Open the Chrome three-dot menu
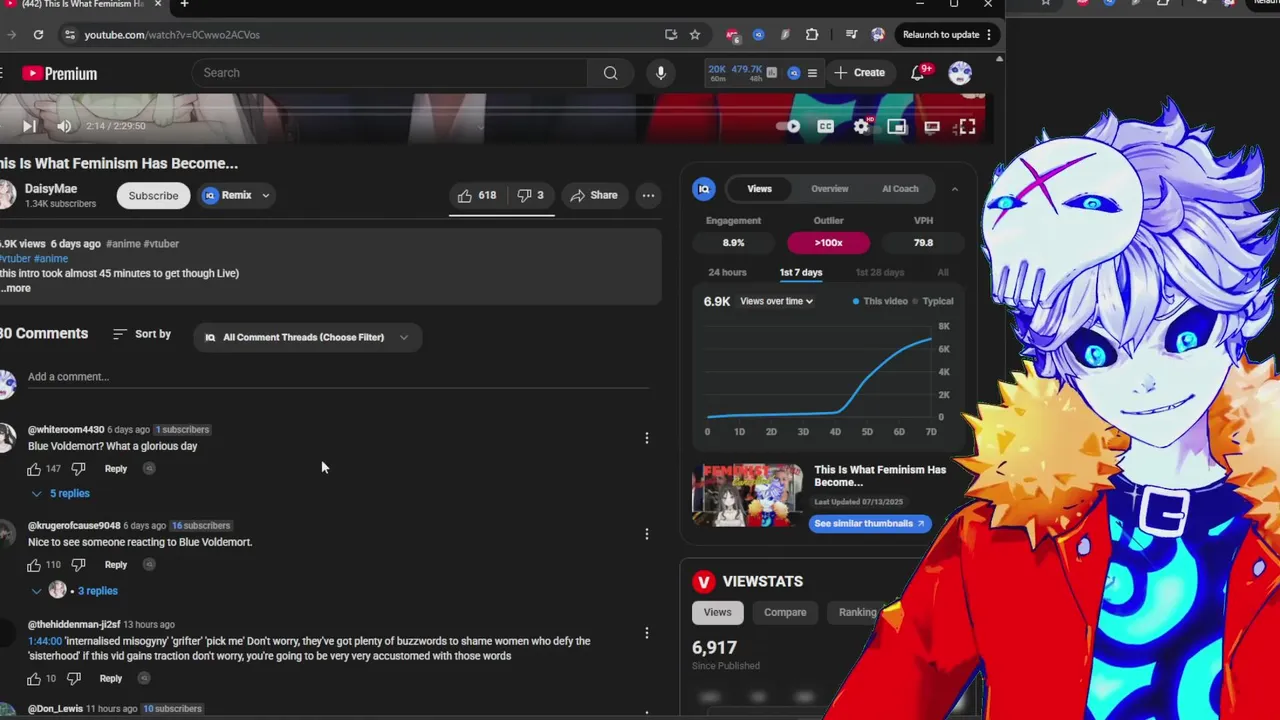The width and height of the screenshot is (1280, 720). 989,34
